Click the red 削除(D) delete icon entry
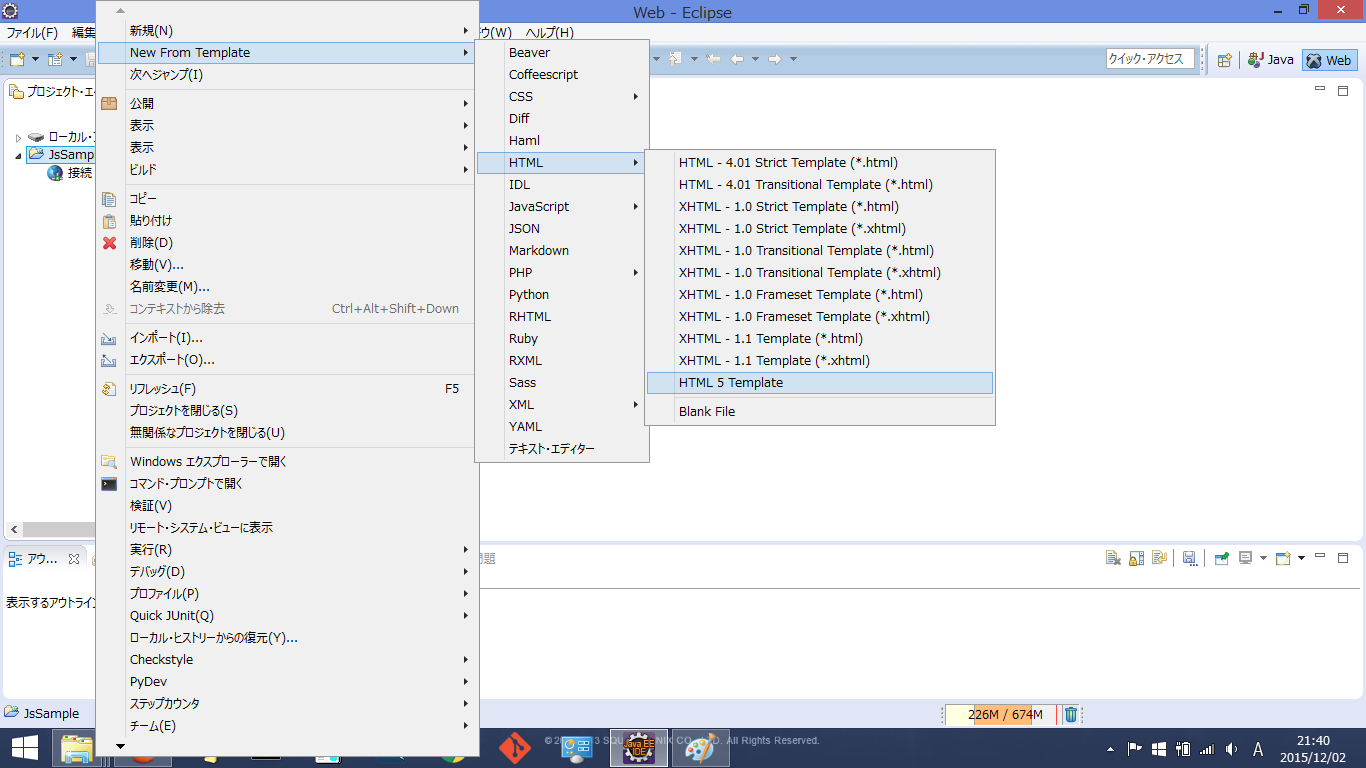The width and height of the screenshot is (1366, 768). pyautogui.click(x=287, y=242)
